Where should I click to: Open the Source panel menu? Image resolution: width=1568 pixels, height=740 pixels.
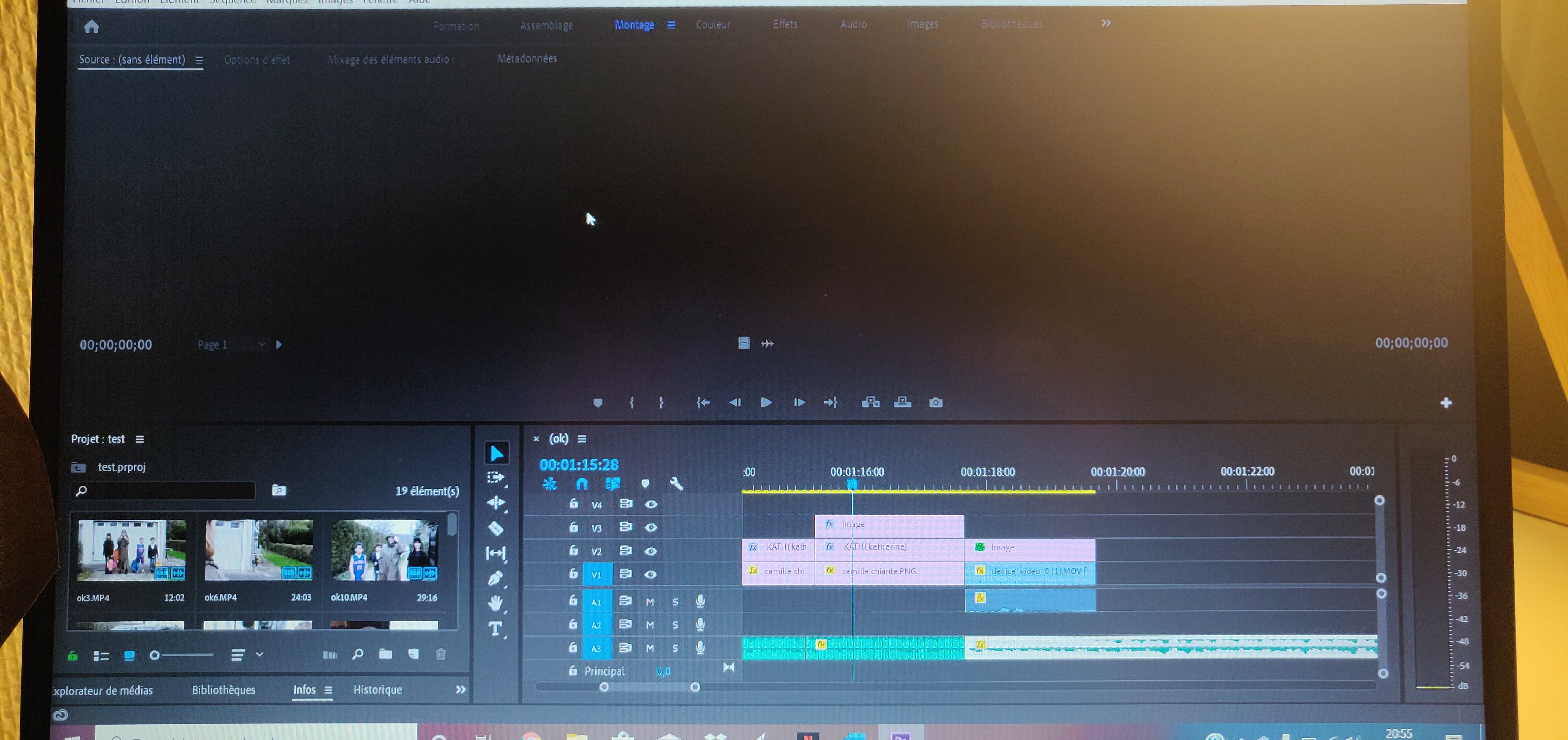(199, 60)
